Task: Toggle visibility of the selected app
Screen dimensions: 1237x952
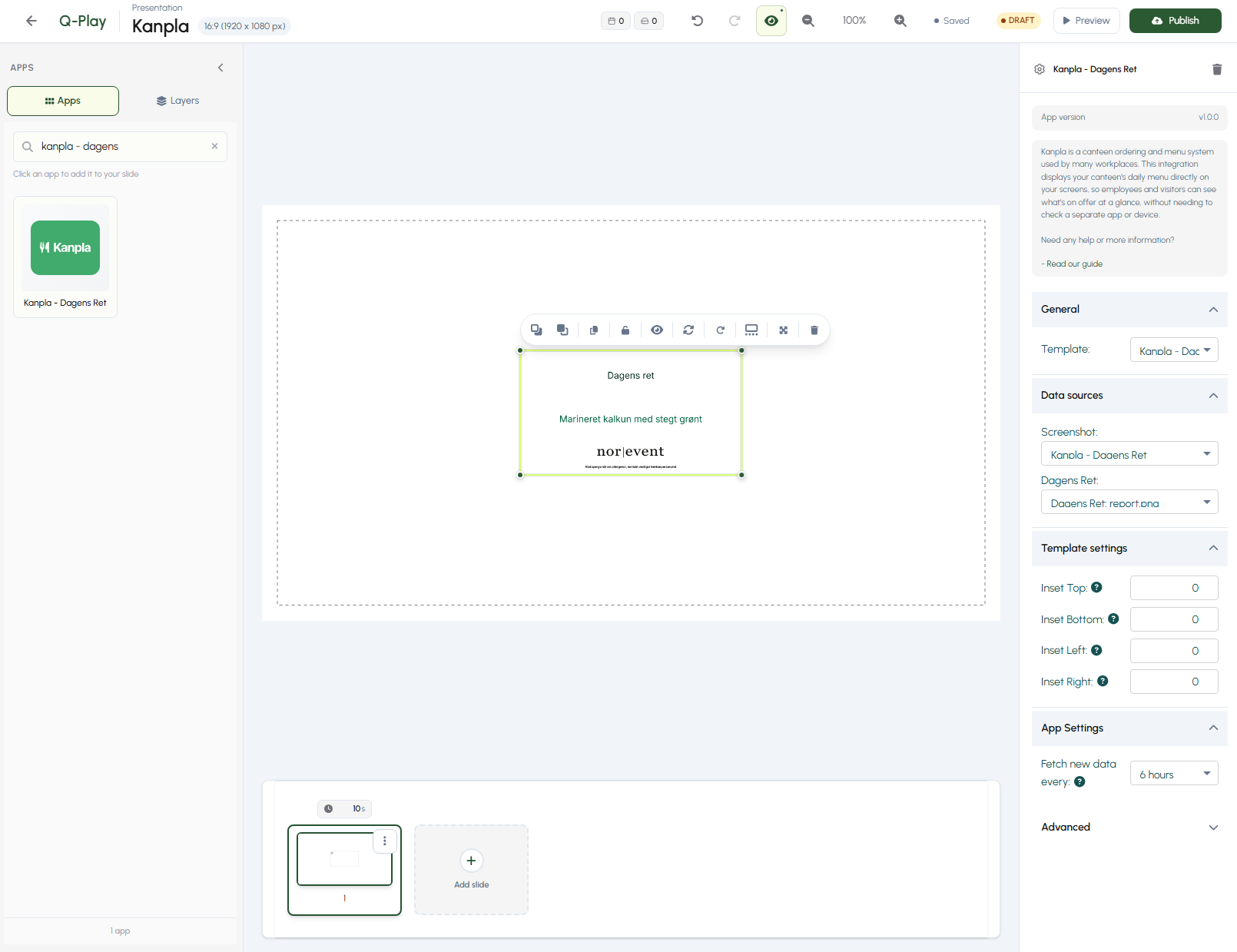Action: click(x=657, y=330)
